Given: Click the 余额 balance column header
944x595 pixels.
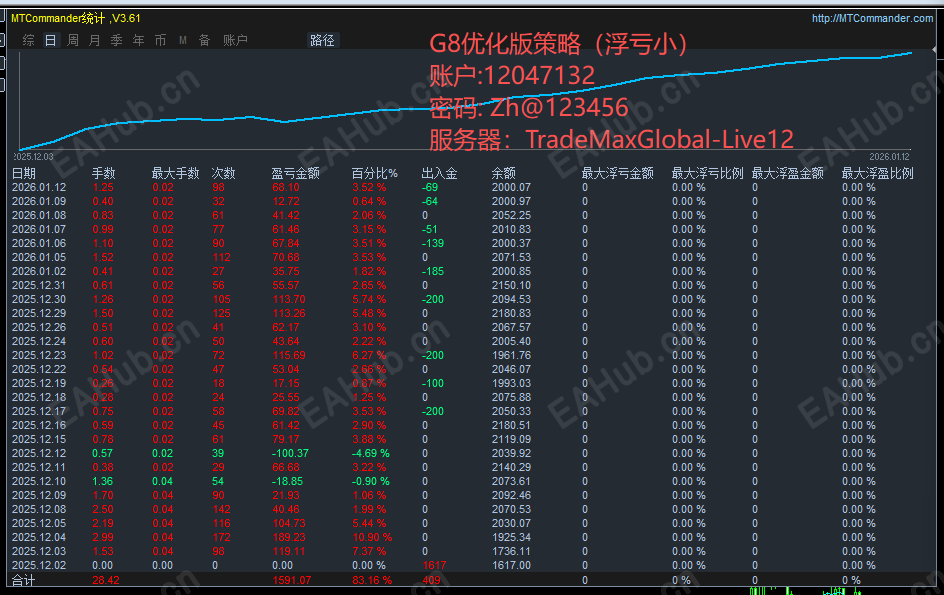Looking at the screenshot, I should click(503, 172).
